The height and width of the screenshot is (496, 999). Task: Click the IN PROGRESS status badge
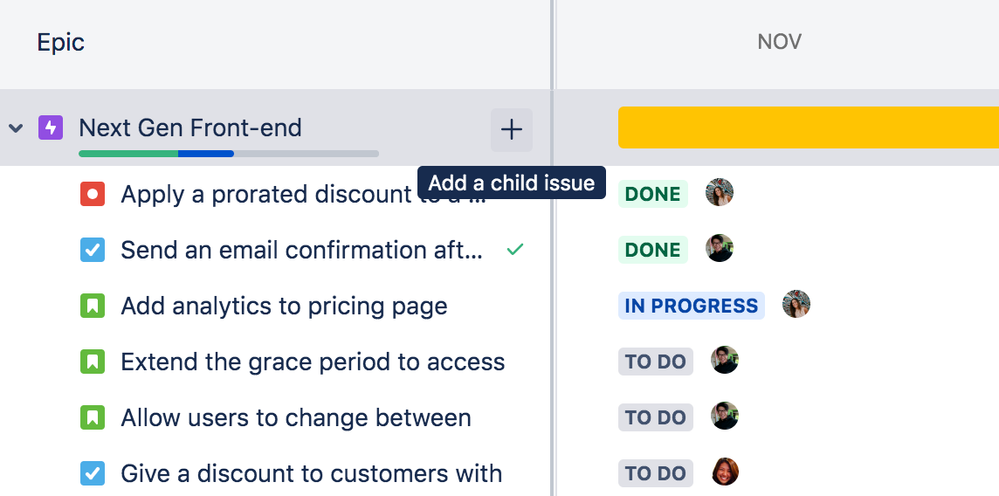coord(691,306)
